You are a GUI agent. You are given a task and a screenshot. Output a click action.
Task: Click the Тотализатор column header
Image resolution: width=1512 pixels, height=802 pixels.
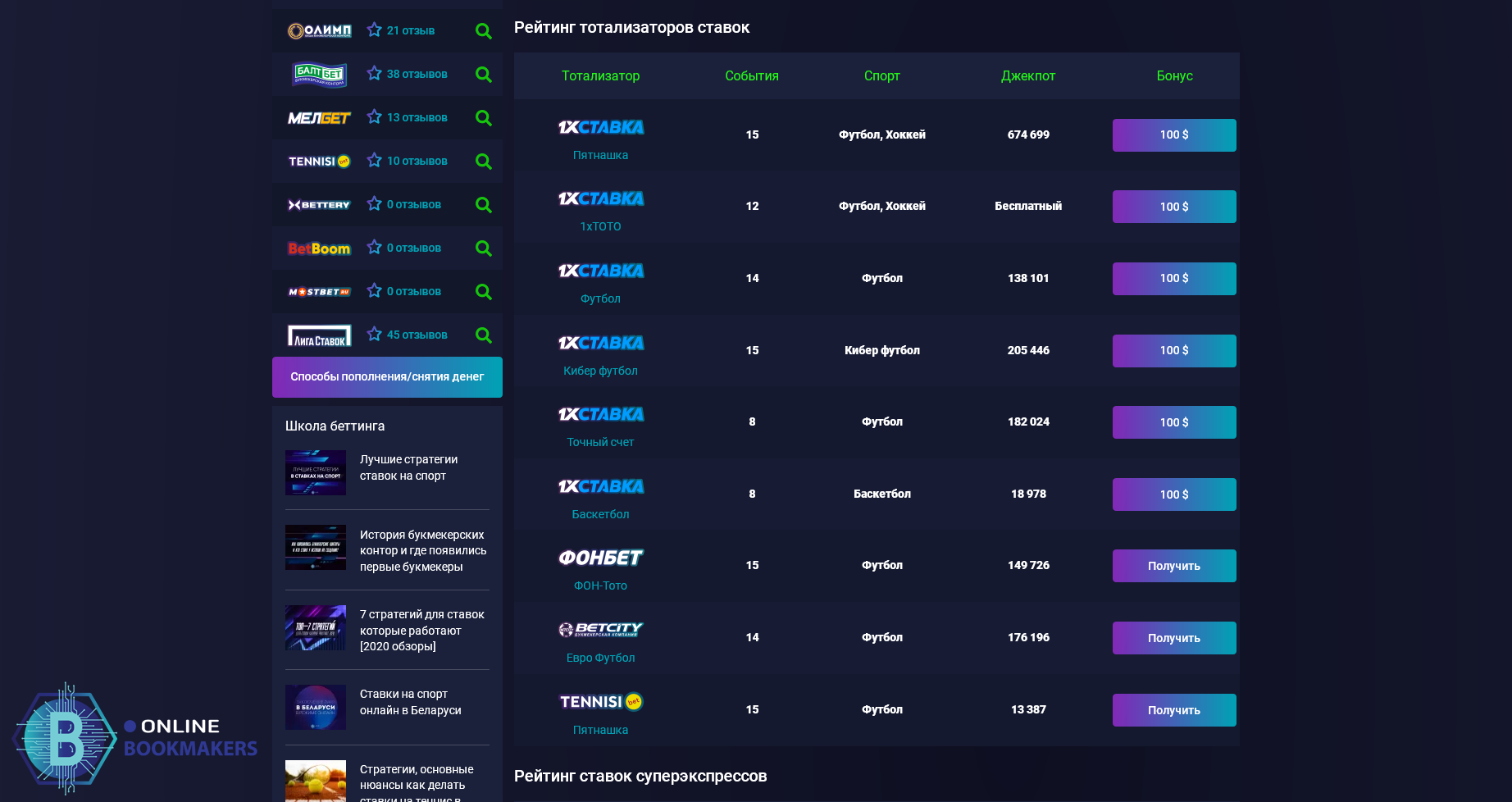600,75
